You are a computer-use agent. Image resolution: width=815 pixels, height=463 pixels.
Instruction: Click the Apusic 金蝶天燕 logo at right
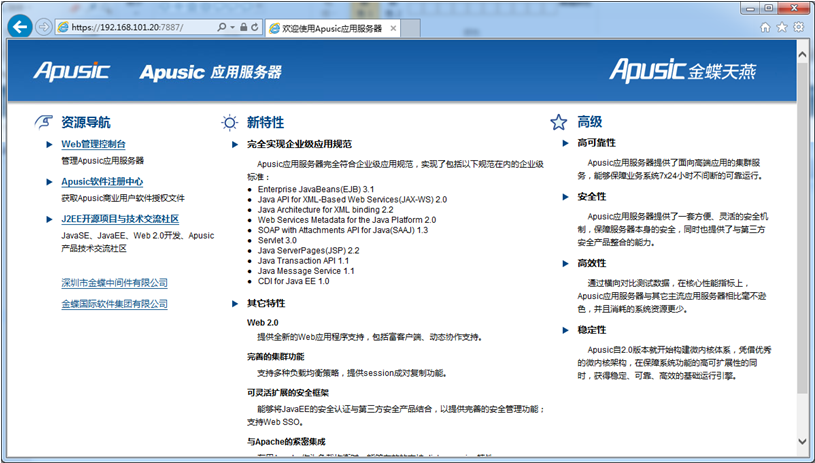point(682,70)
